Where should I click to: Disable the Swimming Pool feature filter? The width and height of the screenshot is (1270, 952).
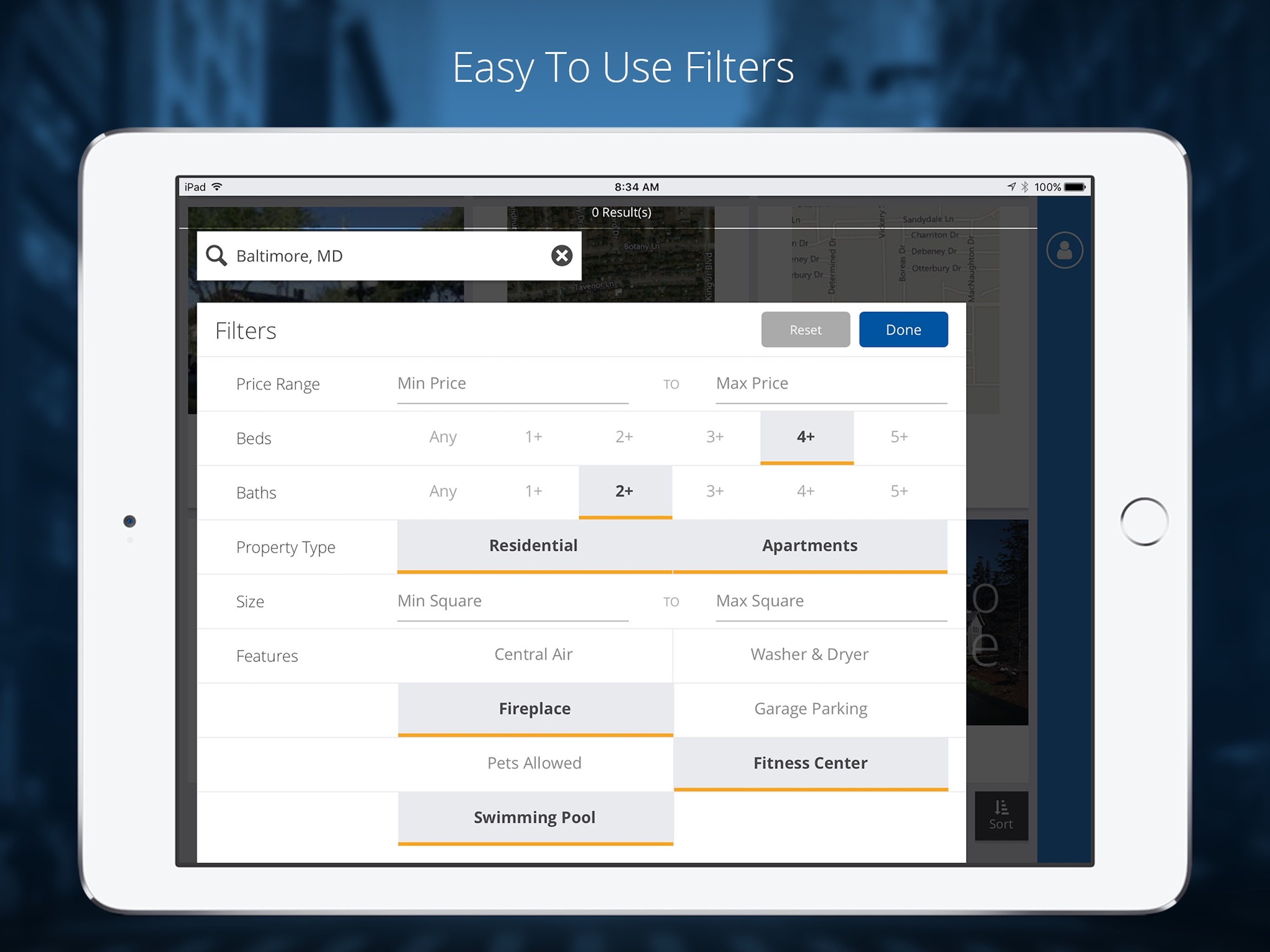pos(535,817)
